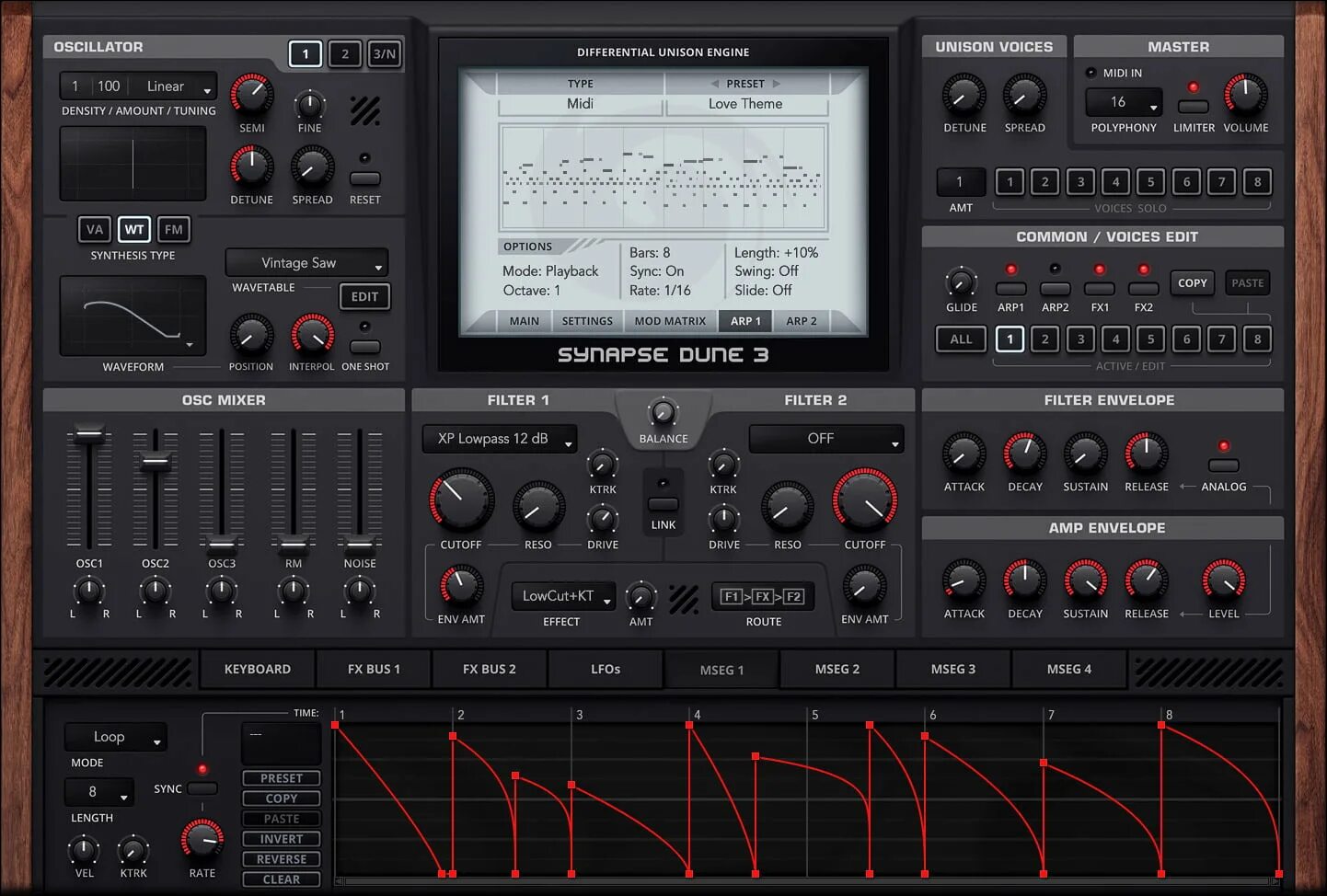Click the Filter 1 ENV AMT knob
Image resolution: width=1327 pixels, height=896 pixels.
(460, 586)
